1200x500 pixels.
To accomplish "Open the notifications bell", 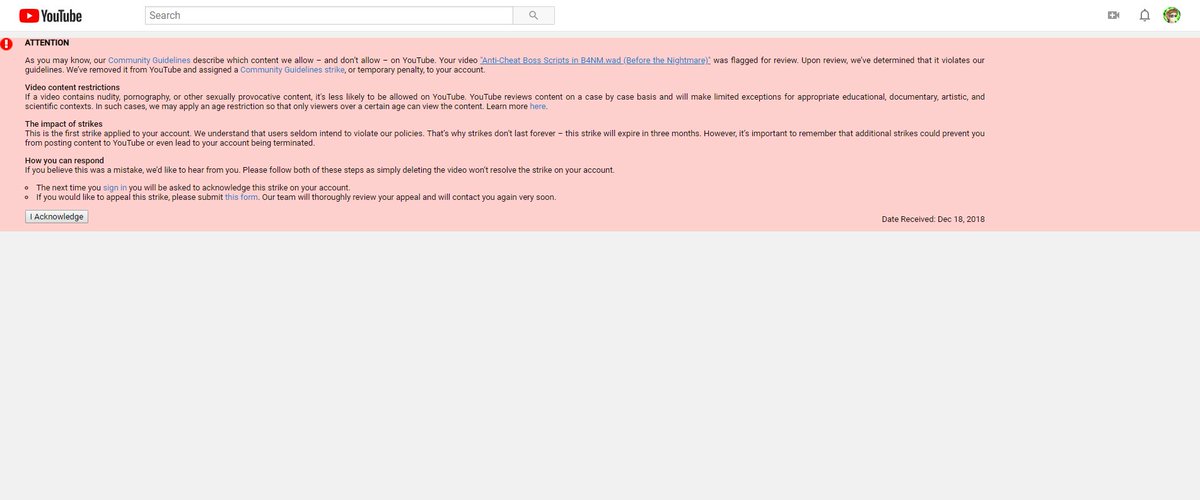I will pyautogui.click(x=1144, y=15).
